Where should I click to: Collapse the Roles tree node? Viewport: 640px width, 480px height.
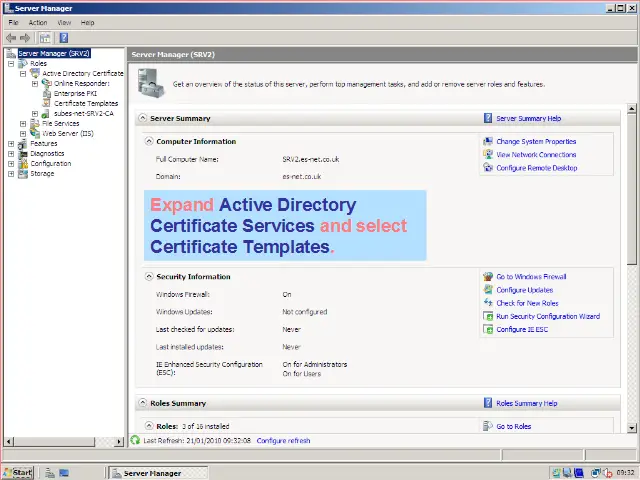tap(11, 64)
